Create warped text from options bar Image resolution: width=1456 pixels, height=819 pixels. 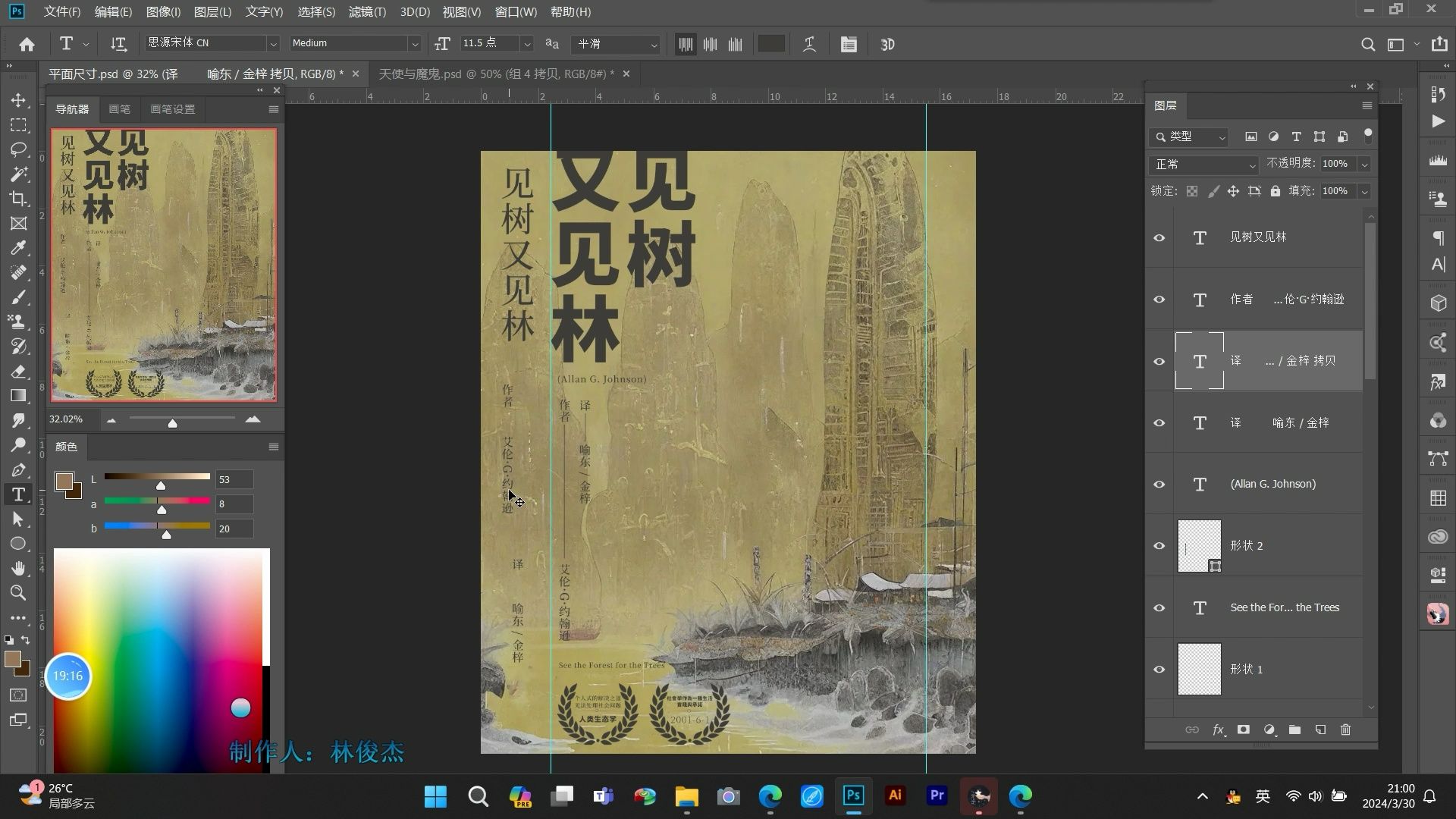809,44
